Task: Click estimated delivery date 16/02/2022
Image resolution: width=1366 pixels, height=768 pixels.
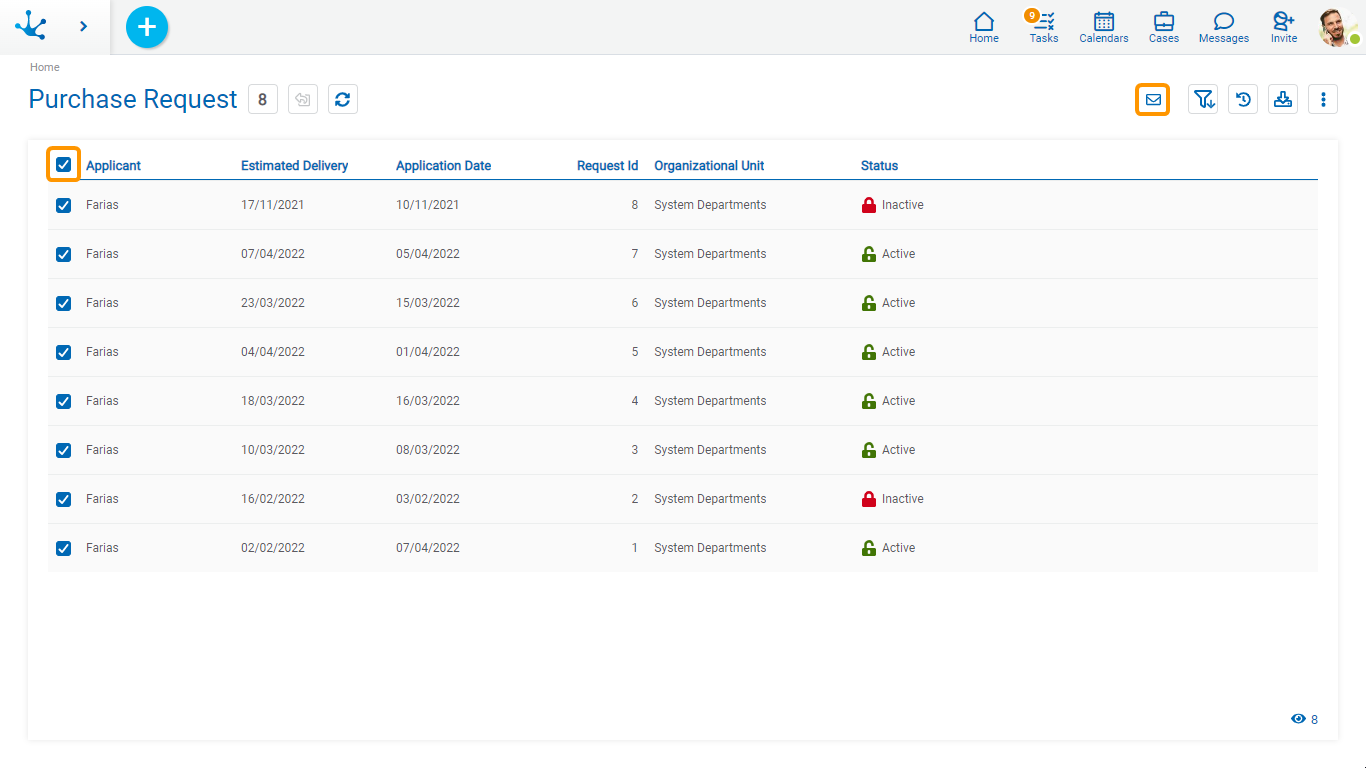Action: coord(273,499)
